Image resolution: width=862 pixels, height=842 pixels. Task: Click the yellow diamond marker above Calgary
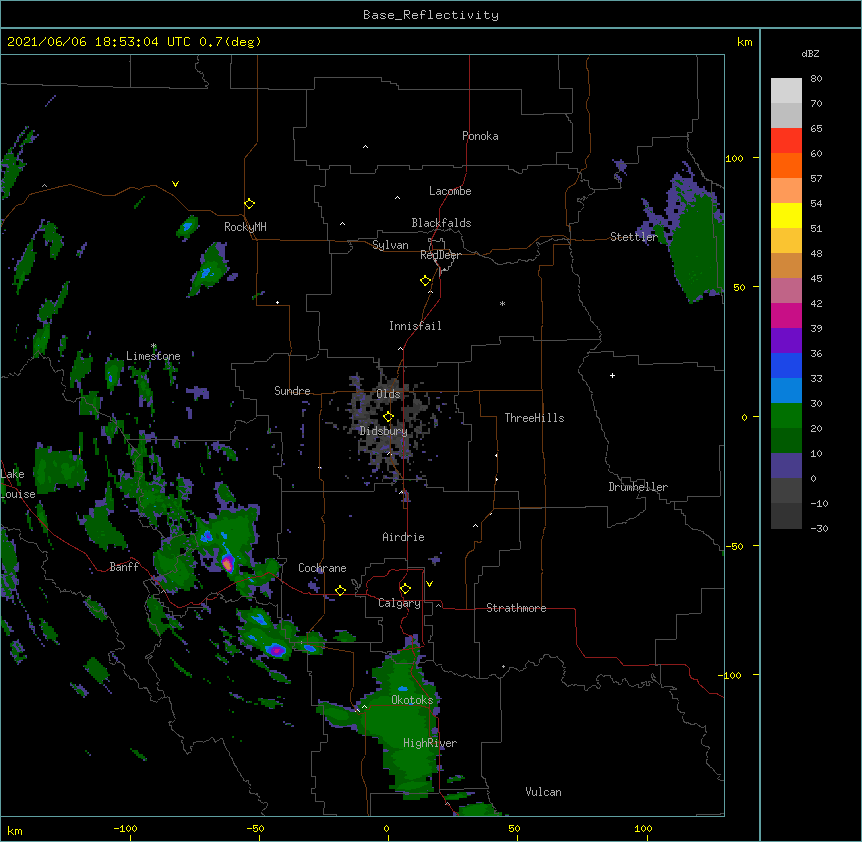click(405, 589)
